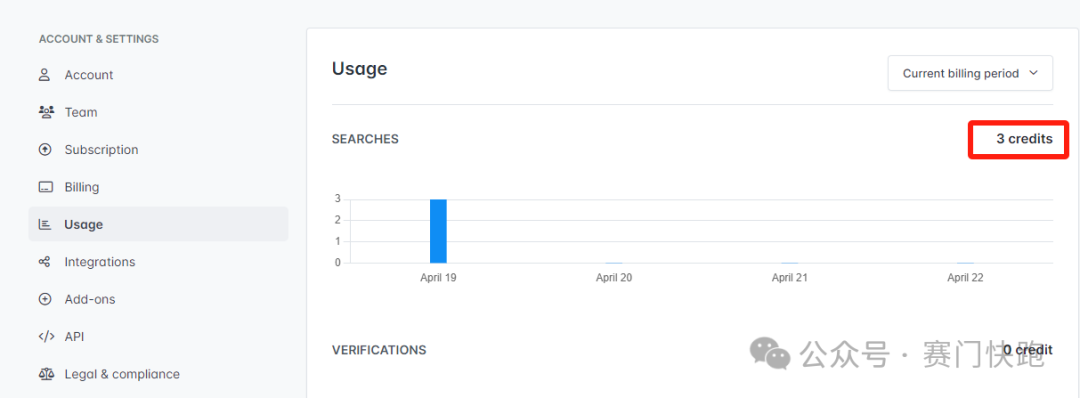Click the Billing card icon

(45, 187)
